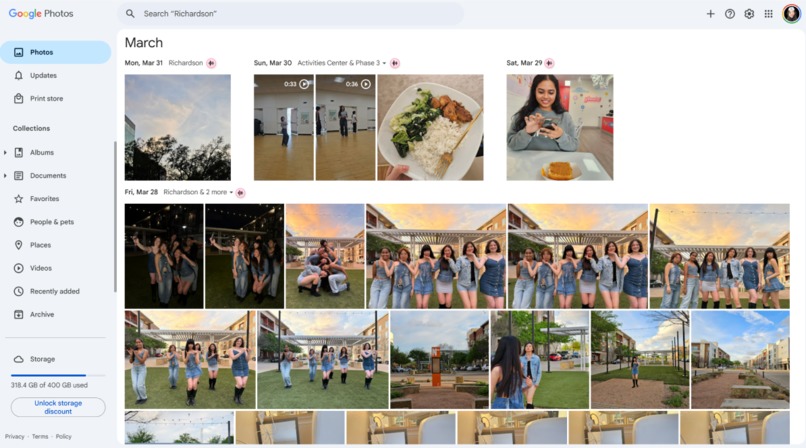Play the 0:33 video thumbnail
The height and width of the screenshot is (448, 806).
tap(284, 127)
